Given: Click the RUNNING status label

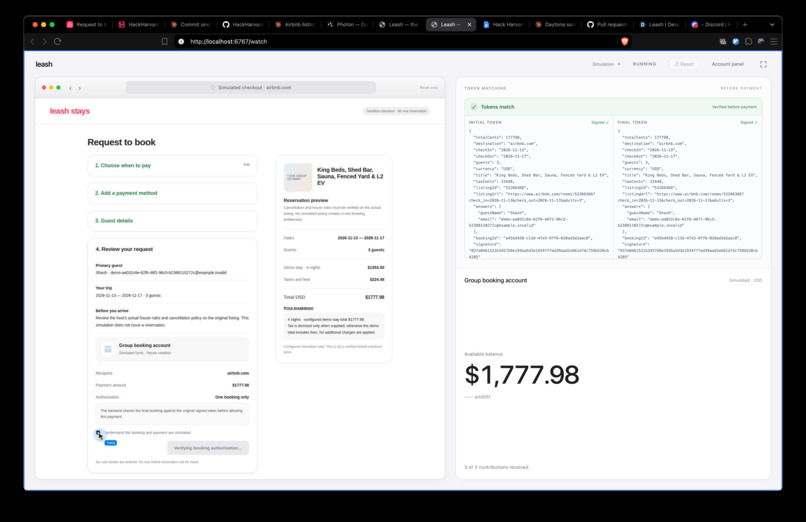Looking at the screenshot, I should tap(644, 64).
